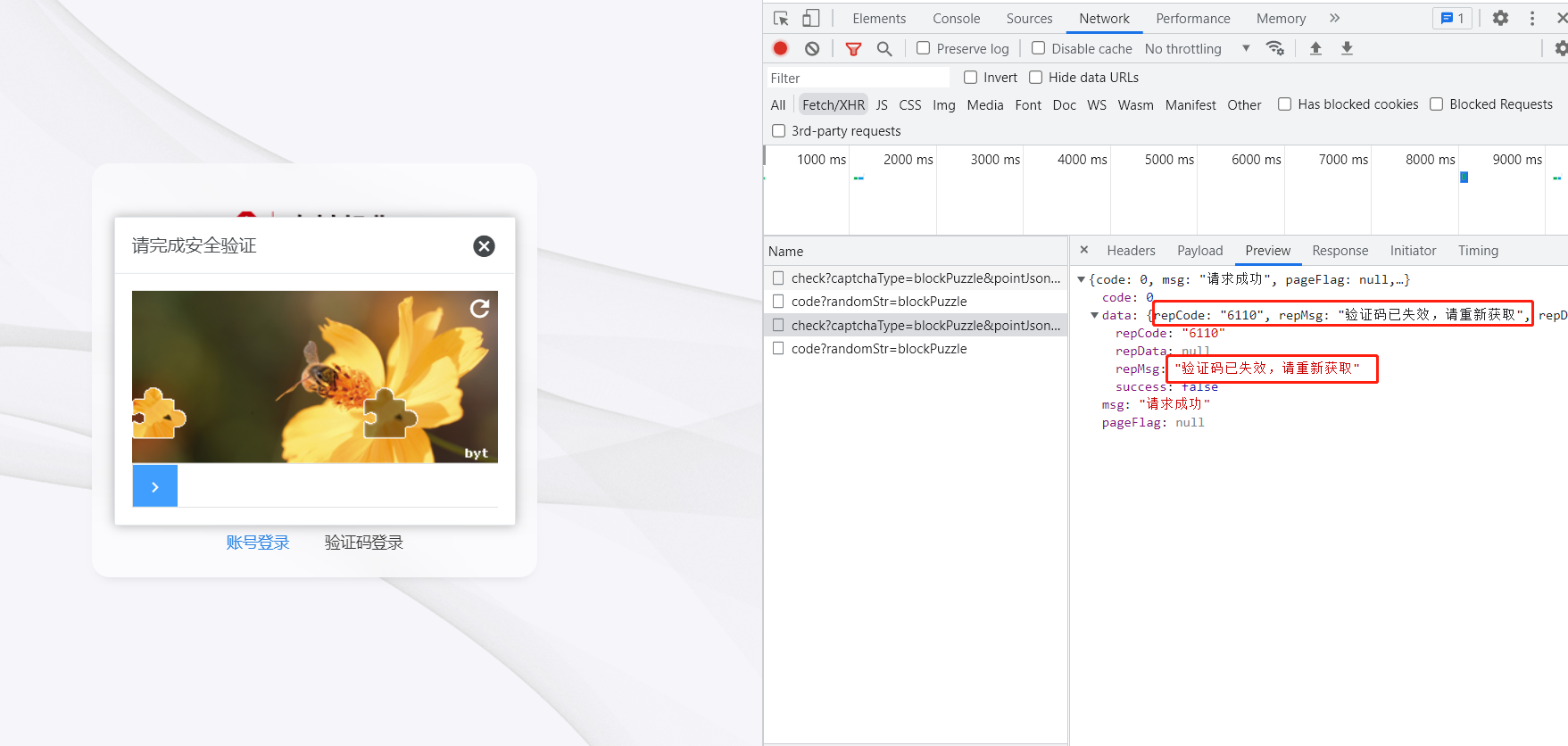The width and height of the screenshot is (1568, 746).
Task: Open the Initiator tab of request
Action: click(1414, 251)
